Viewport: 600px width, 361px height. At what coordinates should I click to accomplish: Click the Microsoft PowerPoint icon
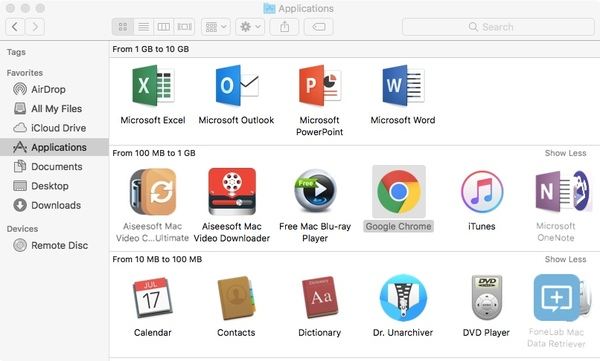320,85
